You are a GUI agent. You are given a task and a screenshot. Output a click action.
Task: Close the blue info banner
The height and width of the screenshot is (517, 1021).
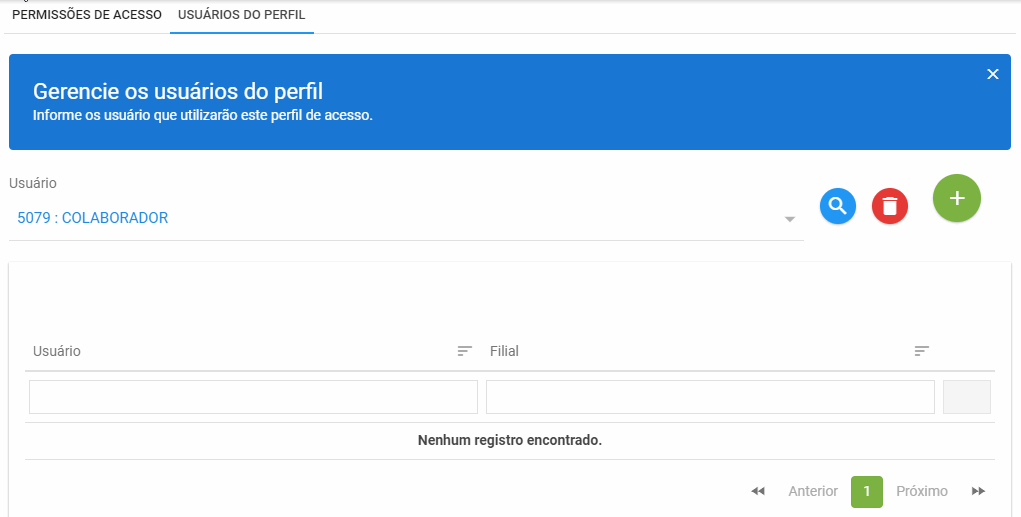coord(992,74)
